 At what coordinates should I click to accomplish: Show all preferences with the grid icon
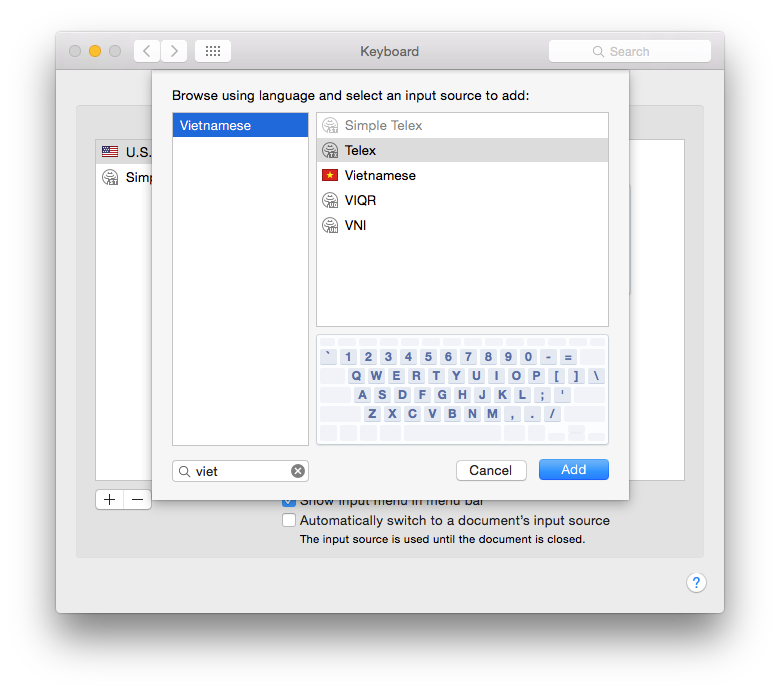pyautogui.click(x=213, y=51)
